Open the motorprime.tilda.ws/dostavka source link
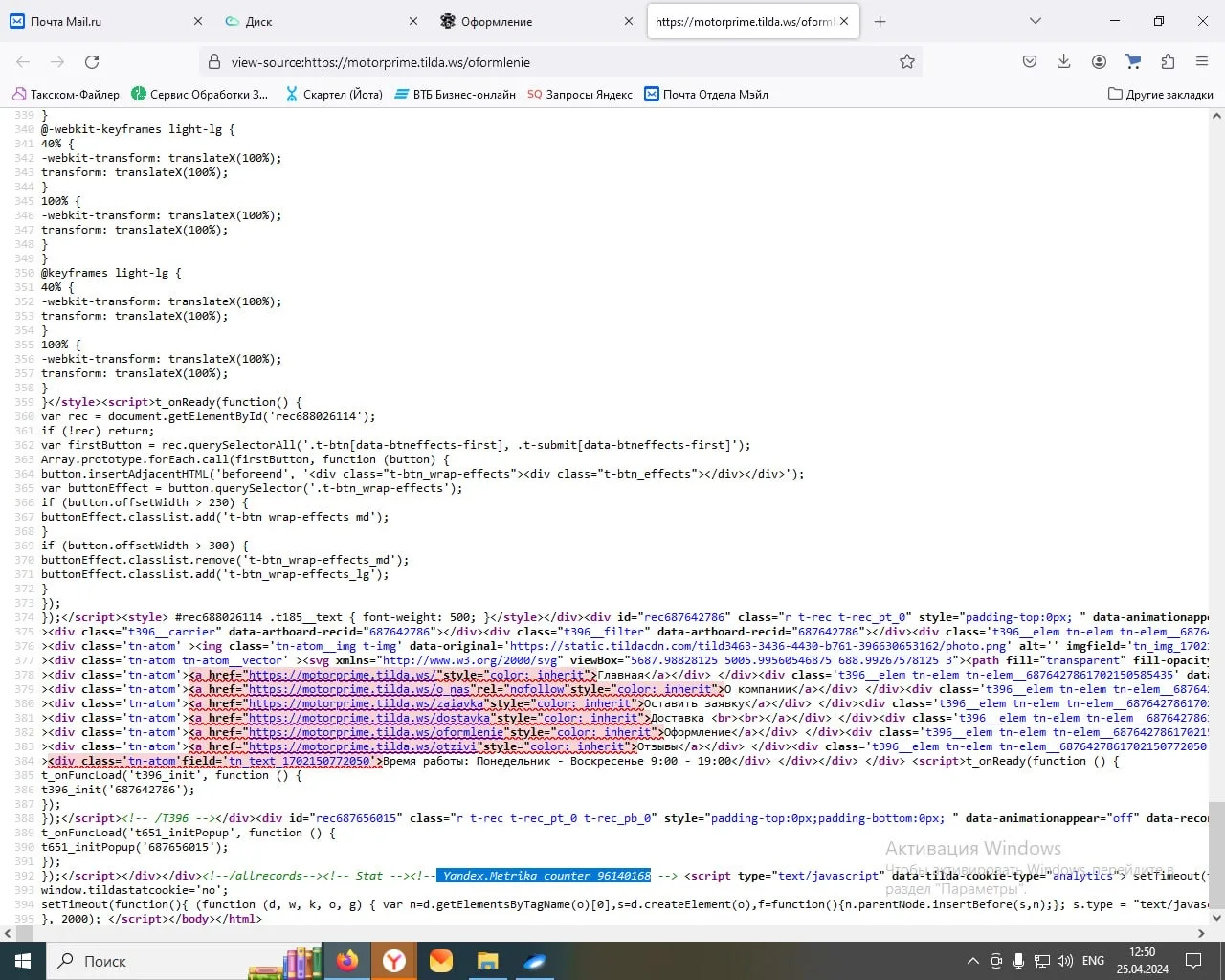 click(369, 718)
